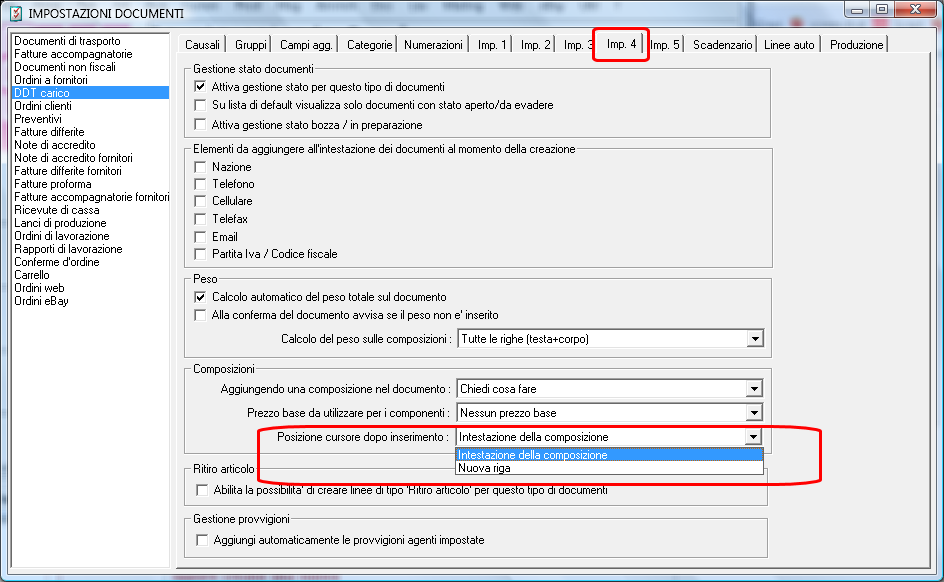Select the Categorie tab
Screen dimensions: 944x582
pyautogui.click(x=369, y=45)
